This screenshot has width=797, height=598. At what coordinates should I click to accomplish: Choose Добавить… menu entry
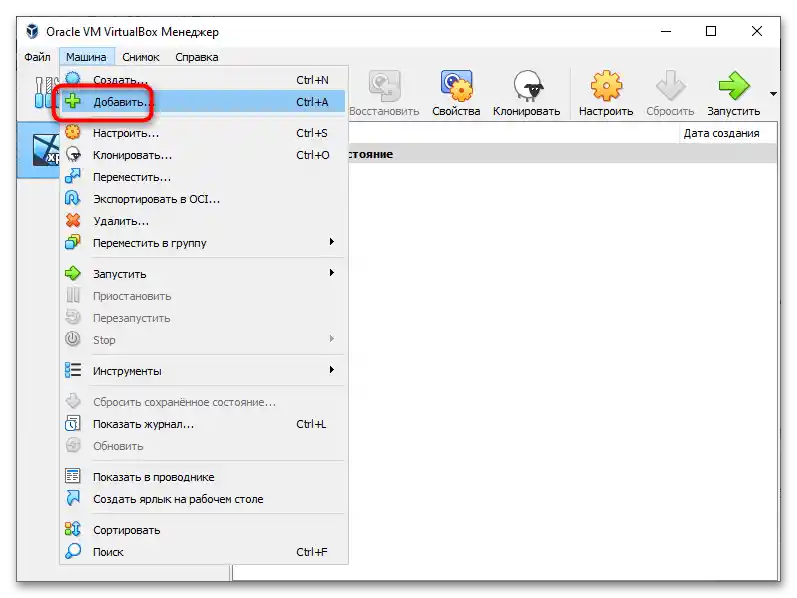pyautogui.click(x=203, y=102)
